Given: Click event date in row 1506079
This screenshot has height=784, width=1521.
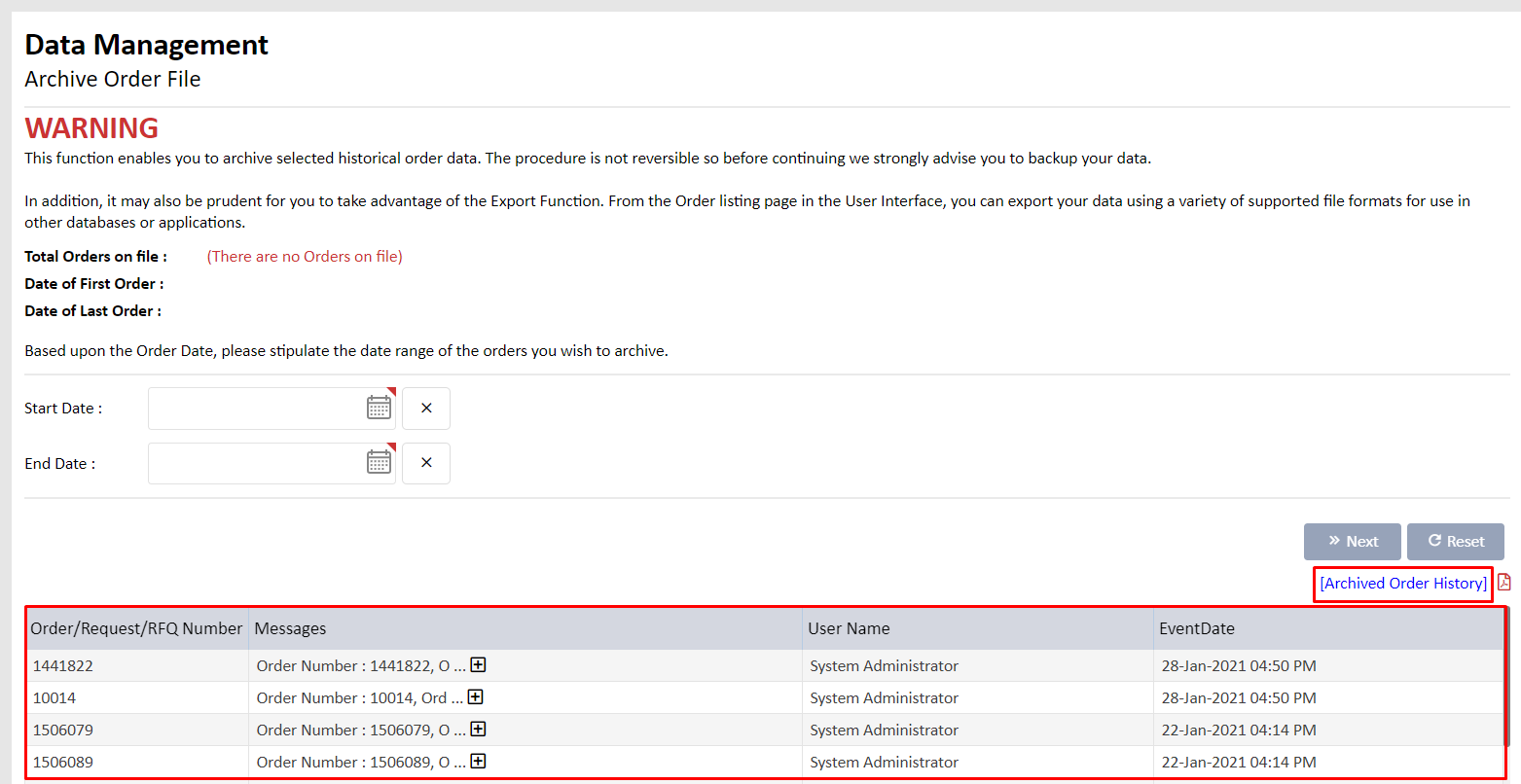Looking at the screenshot, I should [1239, 730].
